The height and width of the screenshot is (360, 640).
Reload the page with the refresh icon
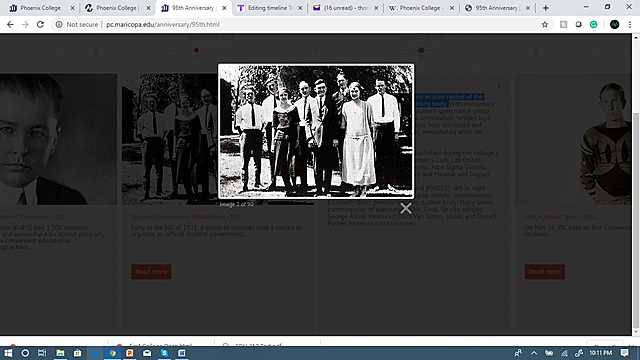pyautogui.click(x=40, y=24)
